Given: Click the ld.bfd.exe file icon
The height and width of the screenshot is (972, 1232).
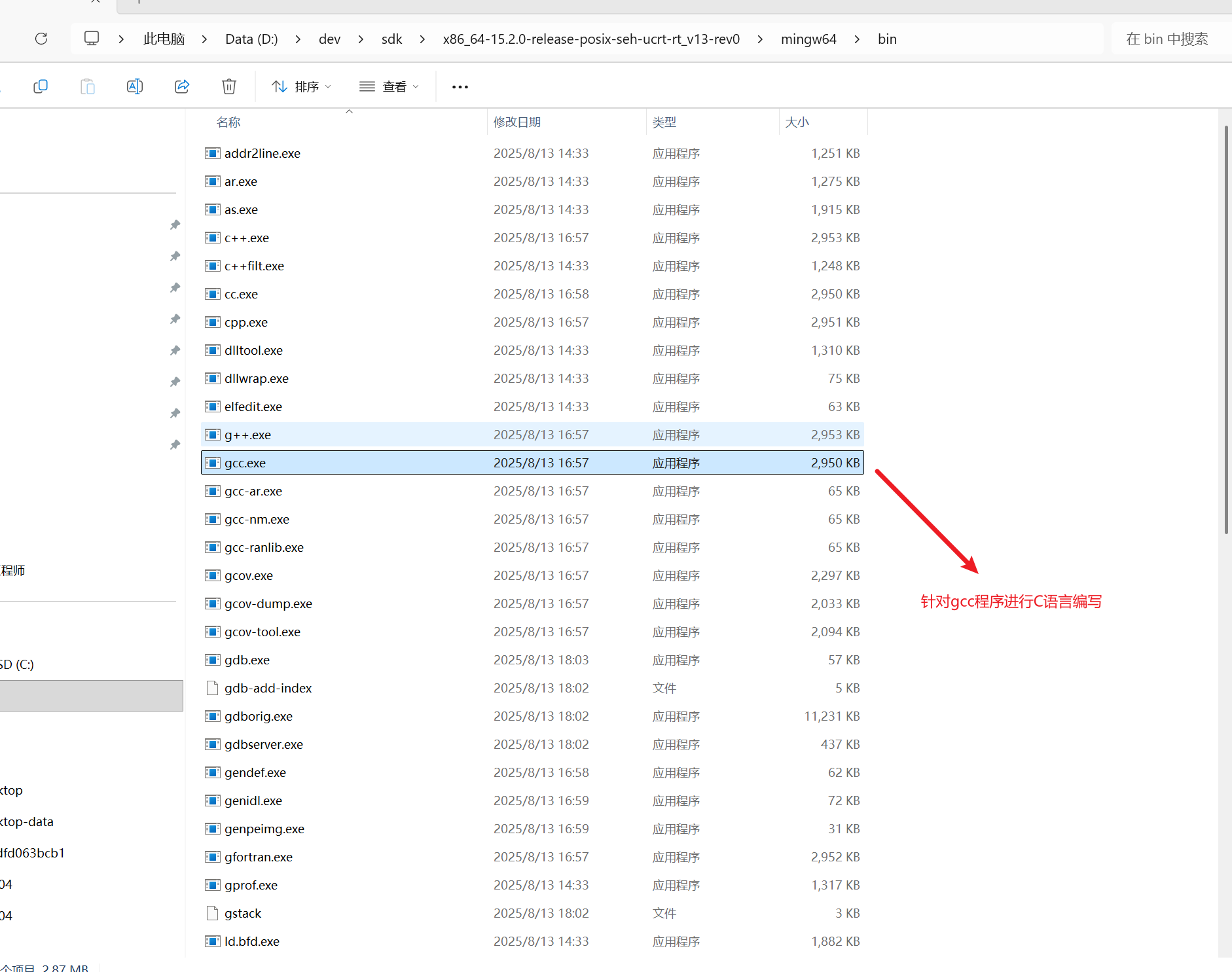Looking at the screenshot, I should 212,941.
